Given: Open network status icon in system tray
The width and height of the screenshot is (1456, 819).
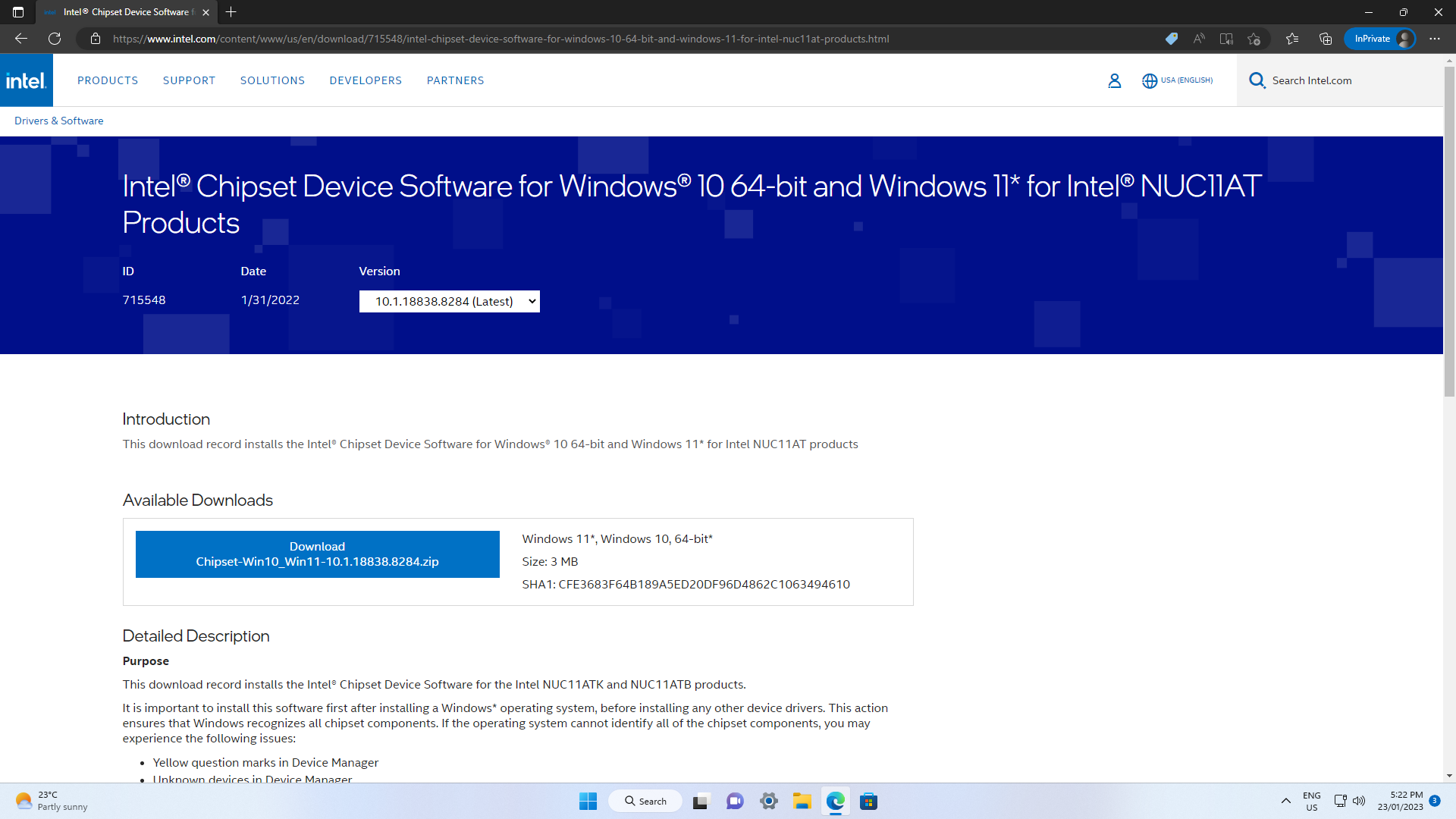Looking at the screenshot, I should click(1340, 801).
